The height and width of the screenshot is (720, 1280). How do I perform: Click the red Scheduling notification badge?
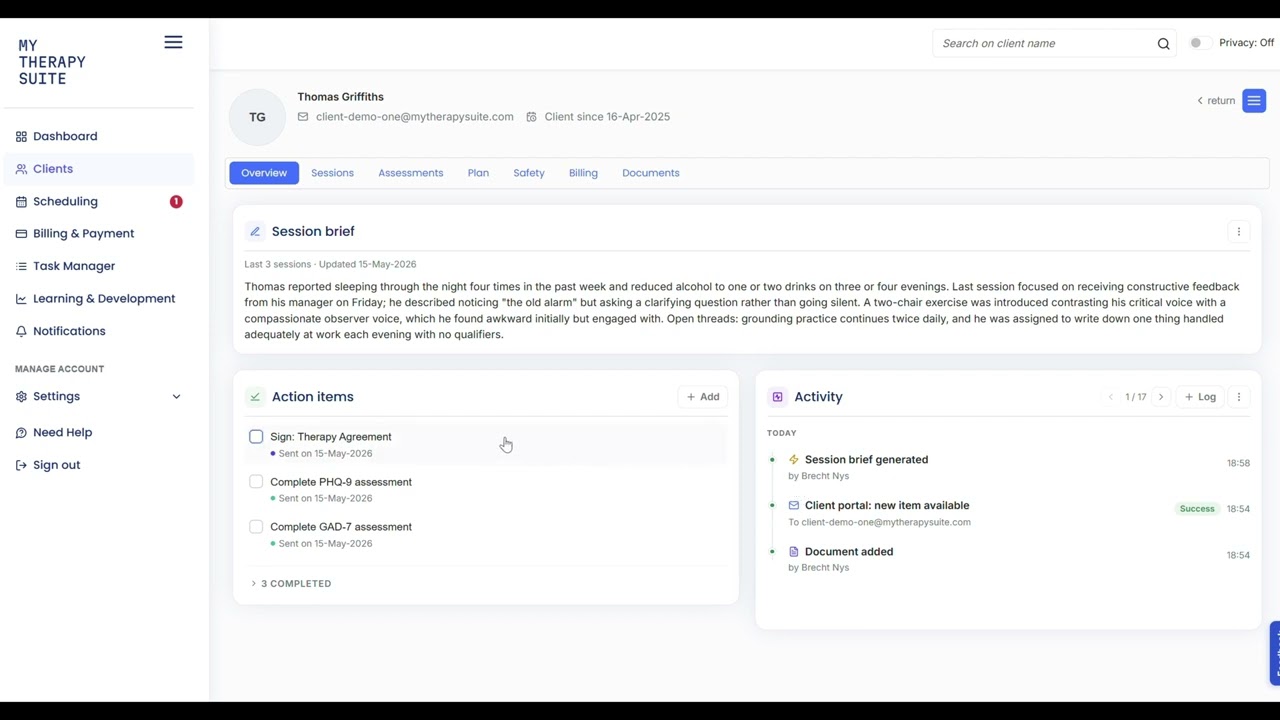(x=176, y=202)
